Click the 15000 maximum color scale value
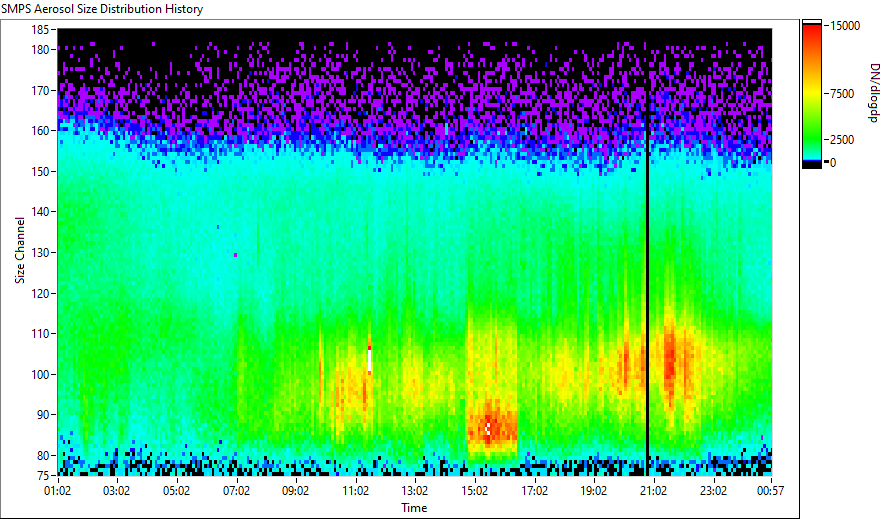This screenshot has width=884, height=519. (845, 26)
